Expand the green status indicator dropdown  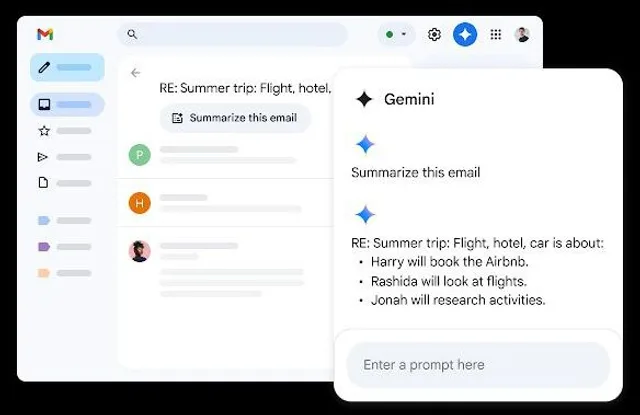(396, 34)
